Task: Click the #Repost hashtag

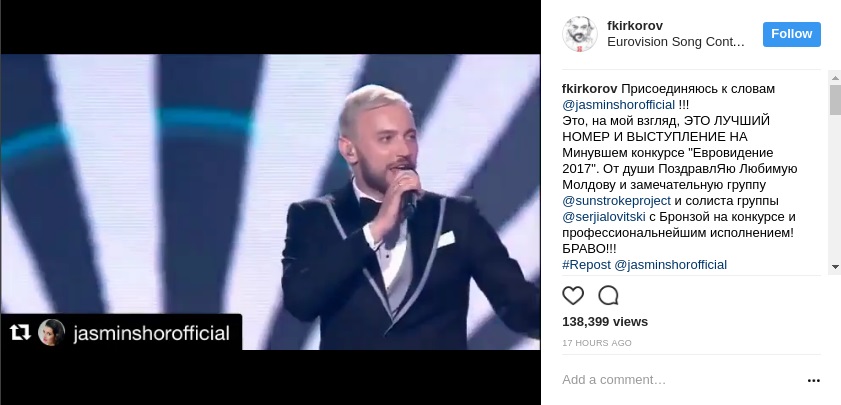Action: coord(586,265)
